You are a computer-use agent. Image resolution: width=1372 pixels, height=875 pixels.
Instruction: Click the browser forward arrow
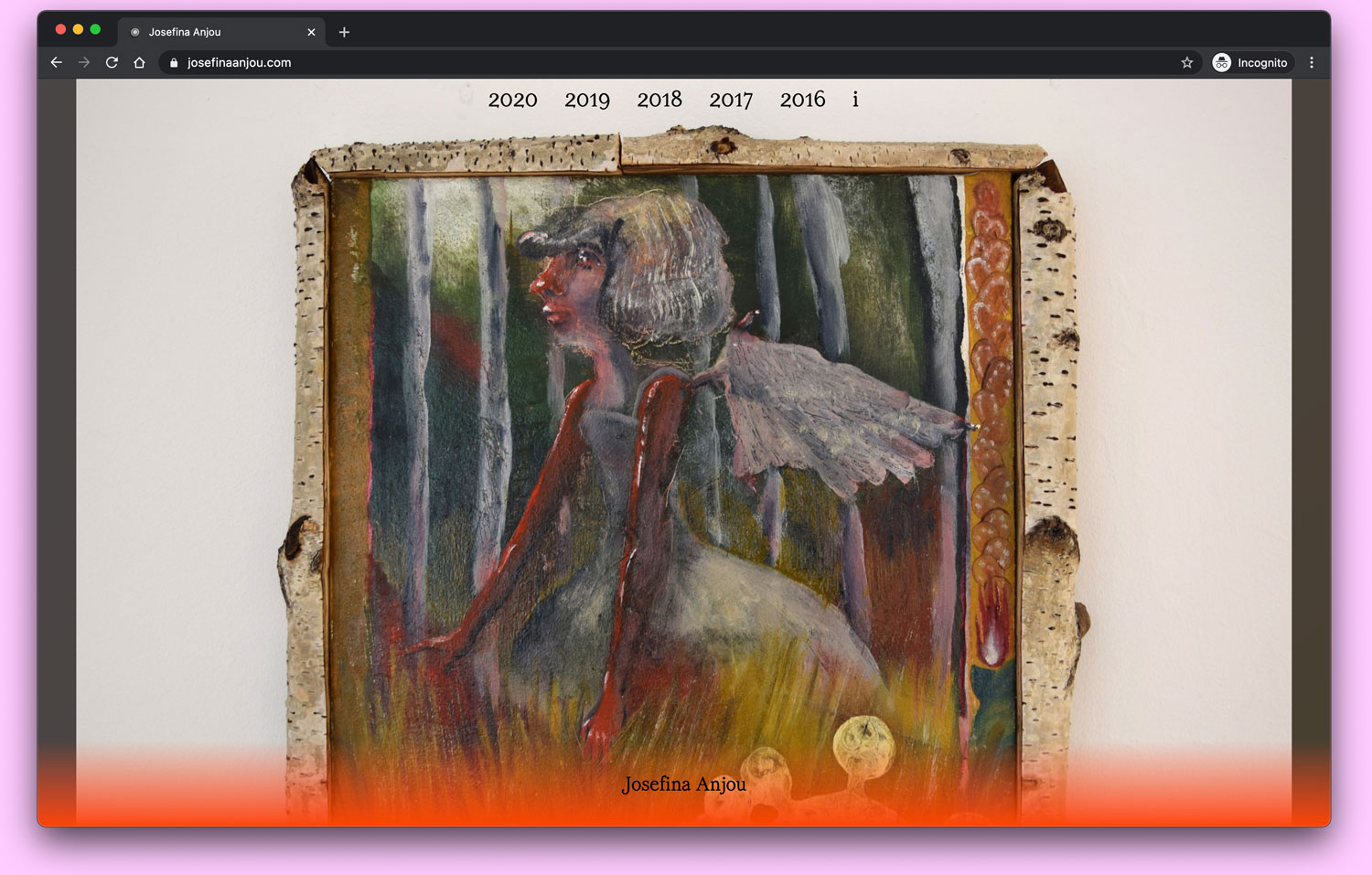[x=84, y=62]
